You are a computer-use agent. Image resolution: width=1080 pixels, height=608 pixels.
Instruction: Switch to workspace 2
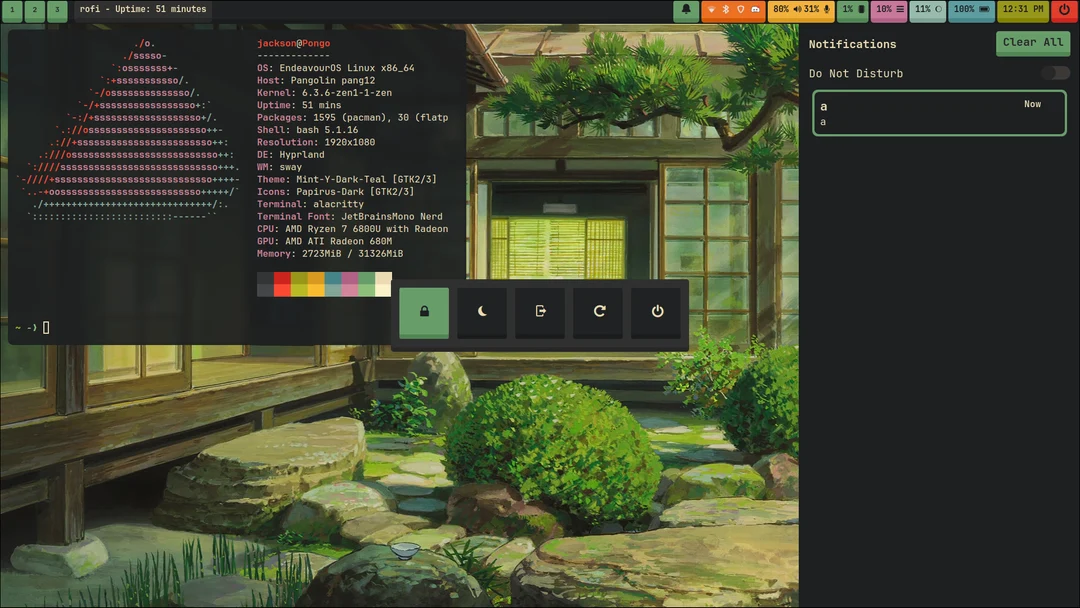[35, 10]
